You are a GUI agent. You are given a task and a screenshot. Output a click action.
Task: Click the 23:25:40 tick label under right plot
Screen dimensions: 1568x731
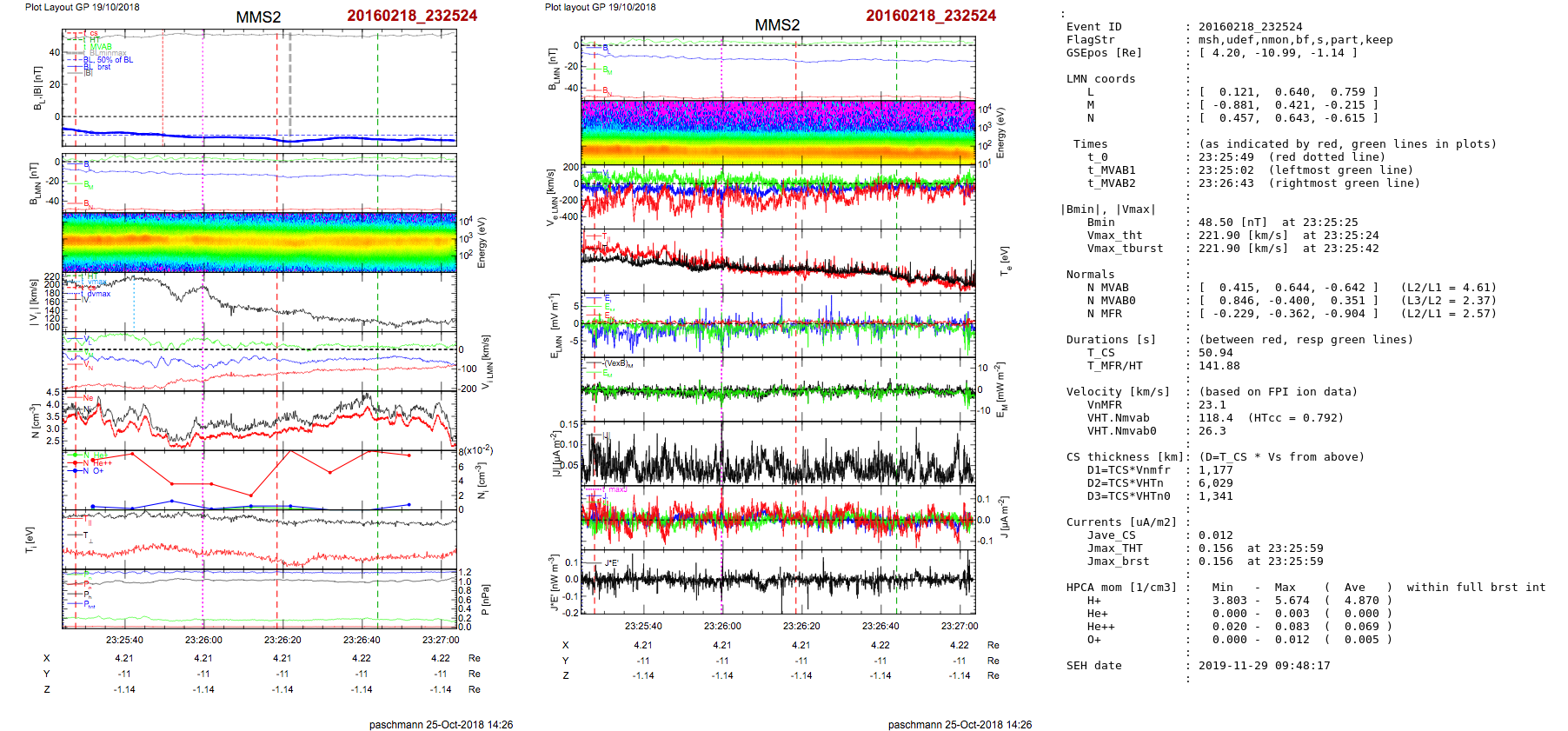(643, 626)
